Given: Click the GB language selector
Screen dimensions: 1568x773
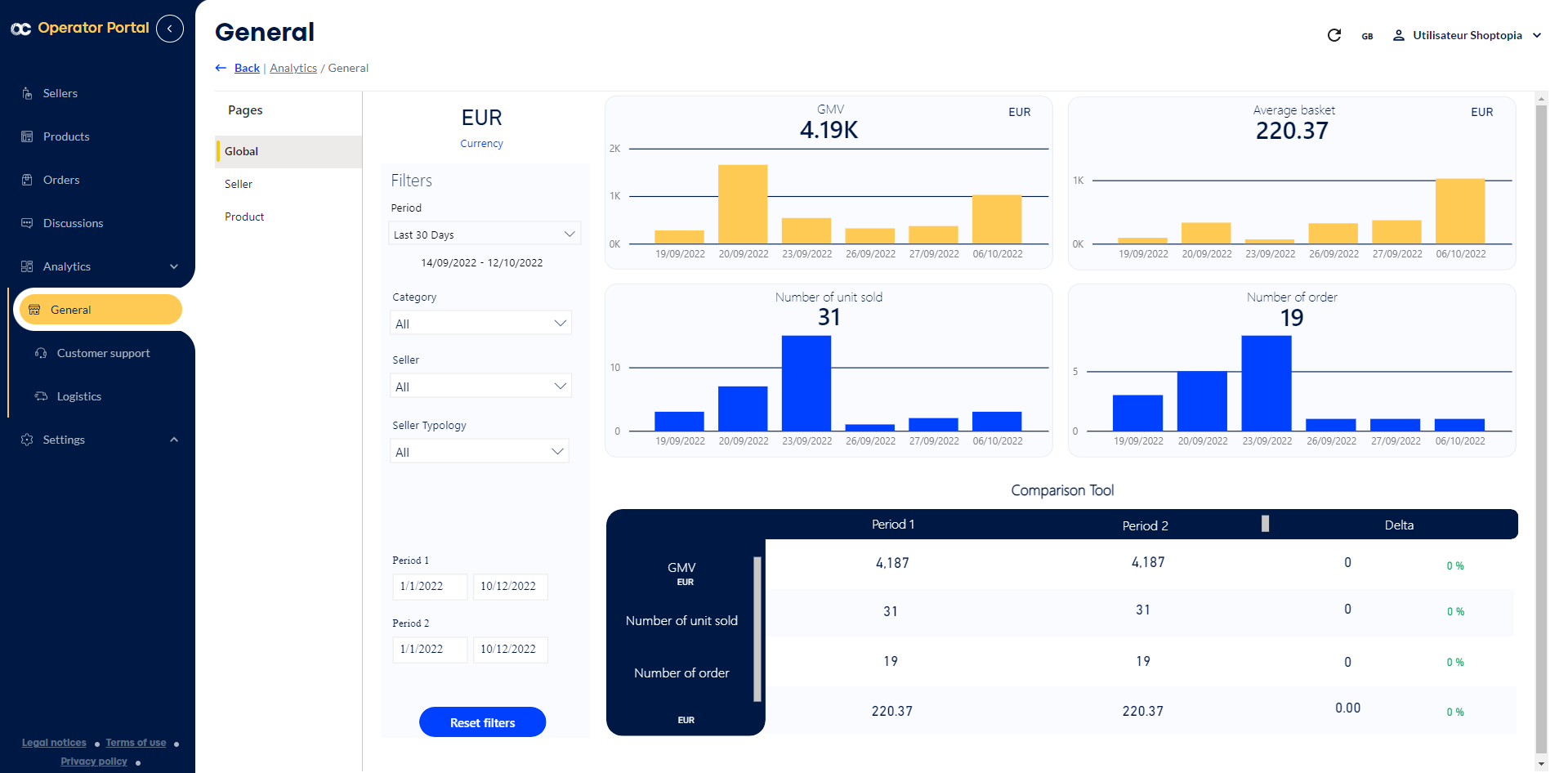Looking at the screenshot, I should point(1368,35).
